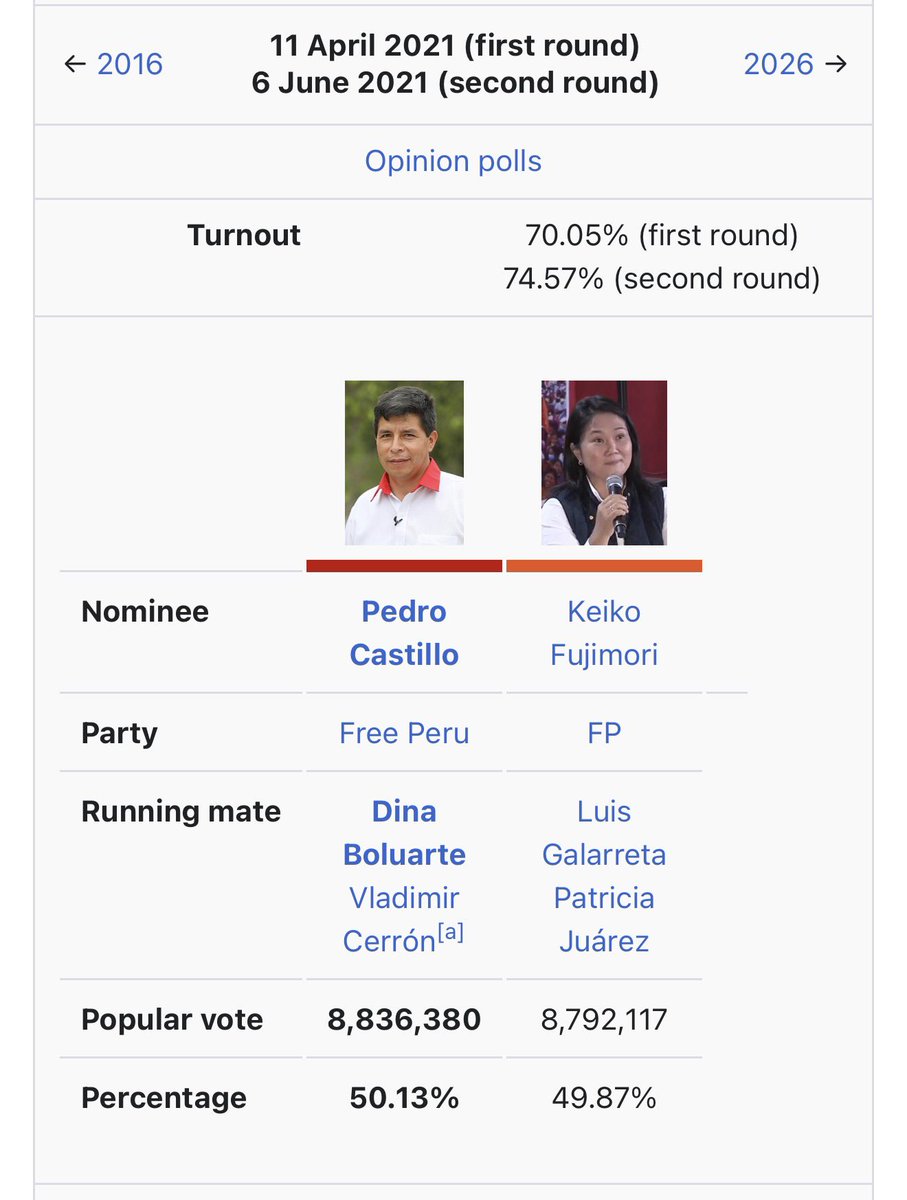907x1200 pixels.
Task: Open the FP party link
Action: [604, 733]
